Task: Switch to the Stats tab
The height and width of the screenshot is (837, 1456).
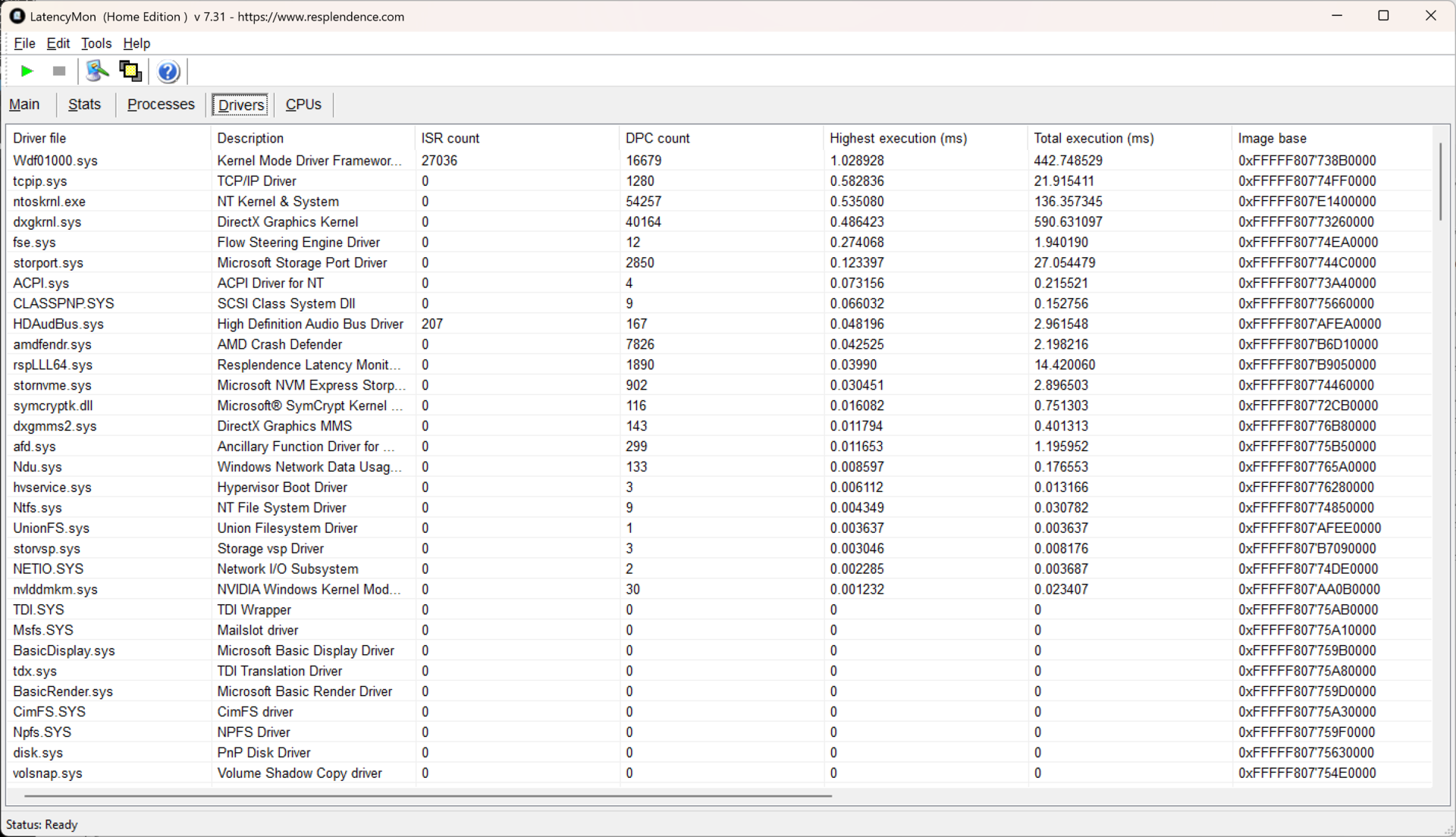Action: tap(84, 105)
